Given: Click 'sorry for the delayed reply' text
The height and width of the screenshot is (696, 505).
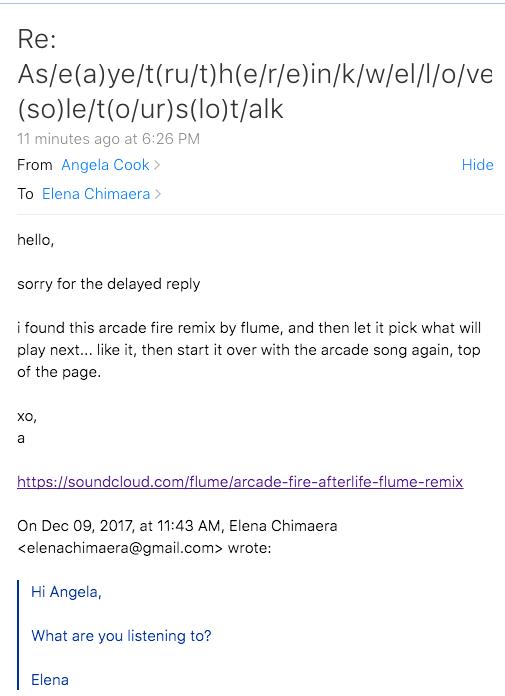Looking at the screenshot, I should click(x=108, y=284).
